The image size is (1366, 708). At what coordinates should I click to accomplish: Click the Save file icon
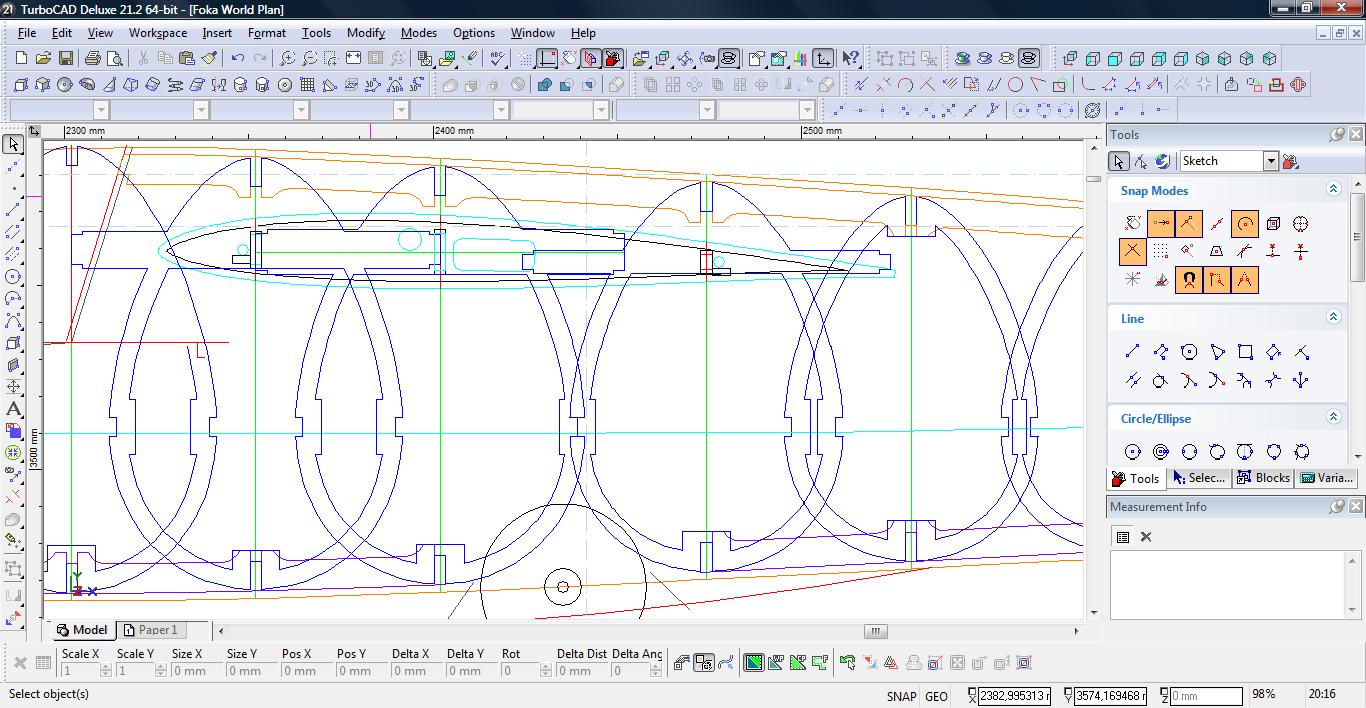tap(65, 59)
